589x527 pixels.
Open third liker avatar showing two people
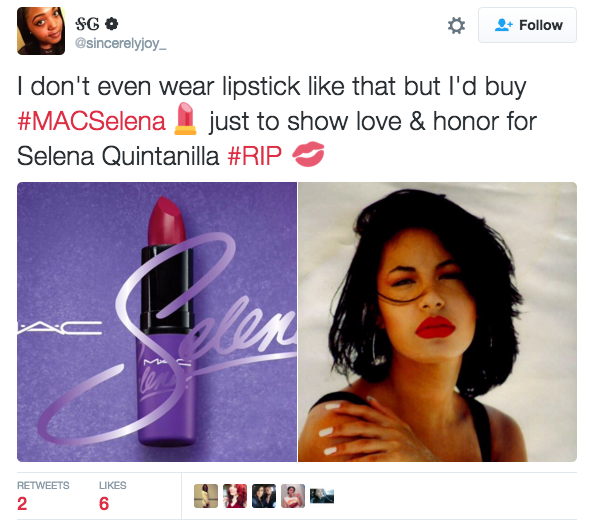coord(264,496)
